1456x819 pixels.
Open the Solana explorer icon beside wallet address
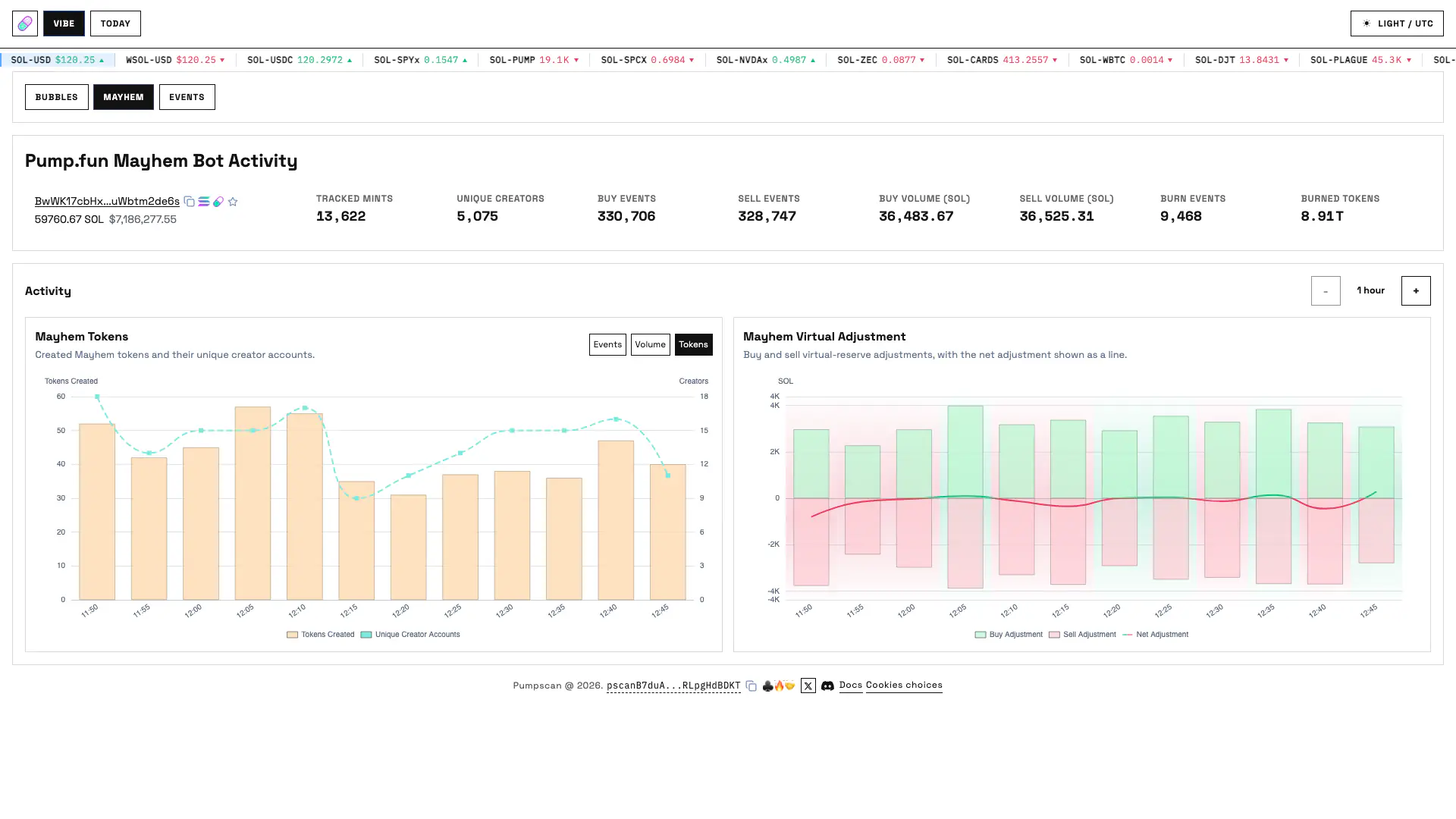pos(204,202)
